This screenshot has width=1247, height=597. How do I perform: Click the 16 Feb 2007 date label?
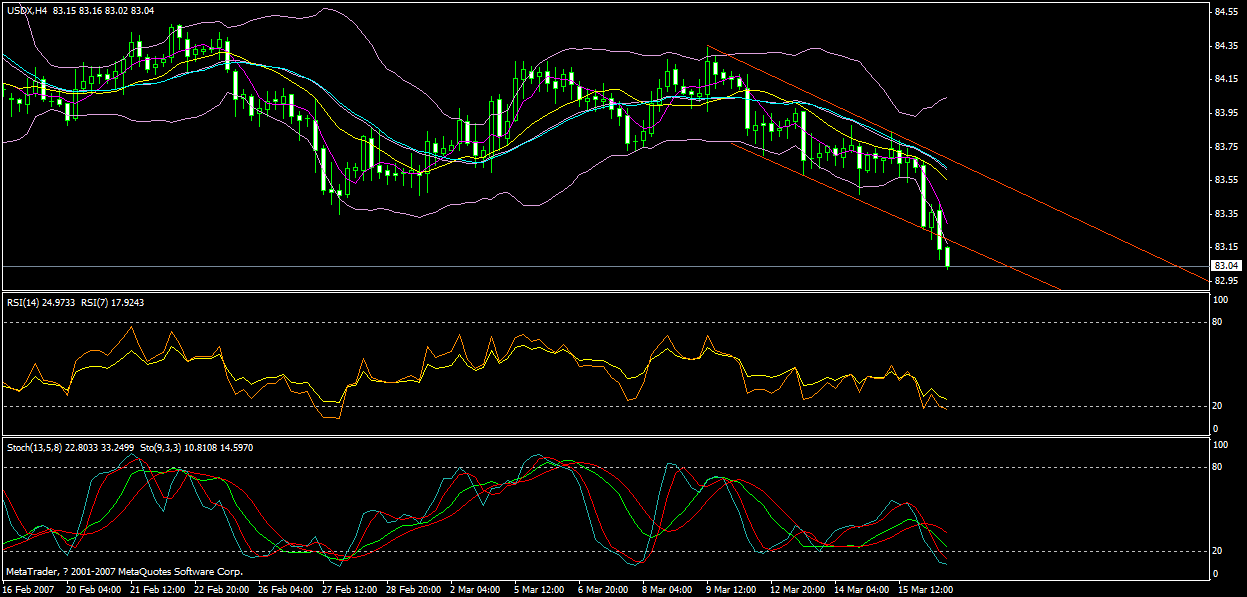(30, 589)
